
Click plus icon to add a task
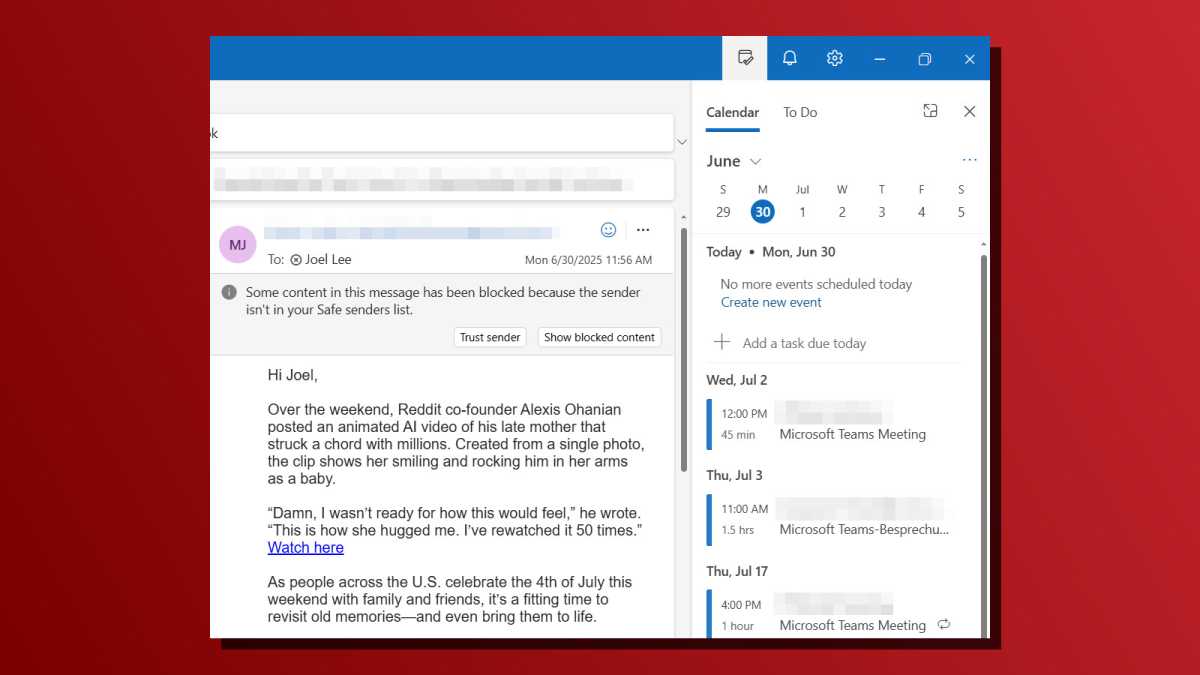pos(722,342)
